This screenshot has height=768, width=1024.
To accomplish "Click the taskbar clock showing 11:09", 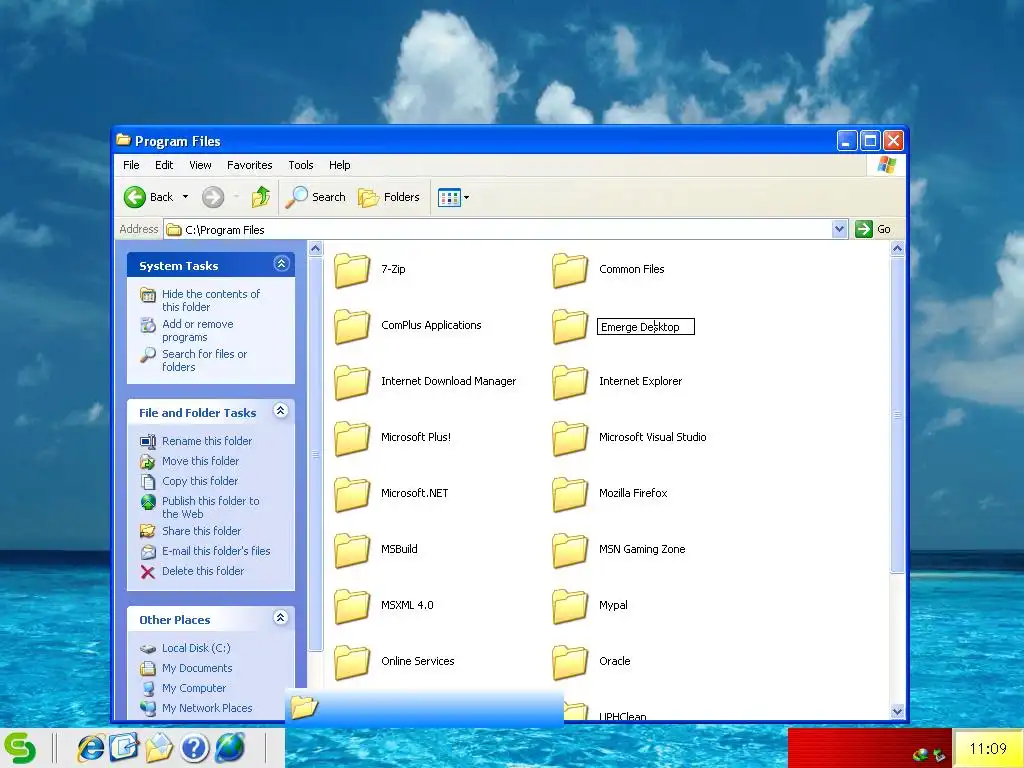I will click(988, 748).
